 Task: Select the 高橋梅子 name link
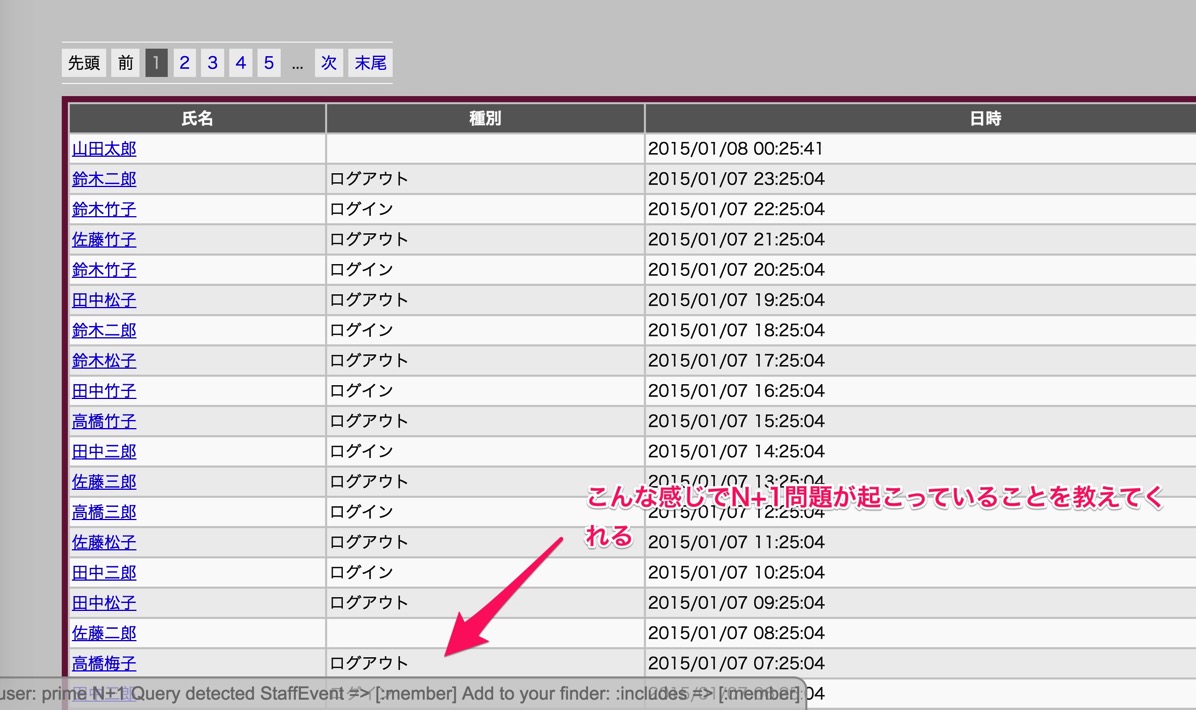point(104,663)
